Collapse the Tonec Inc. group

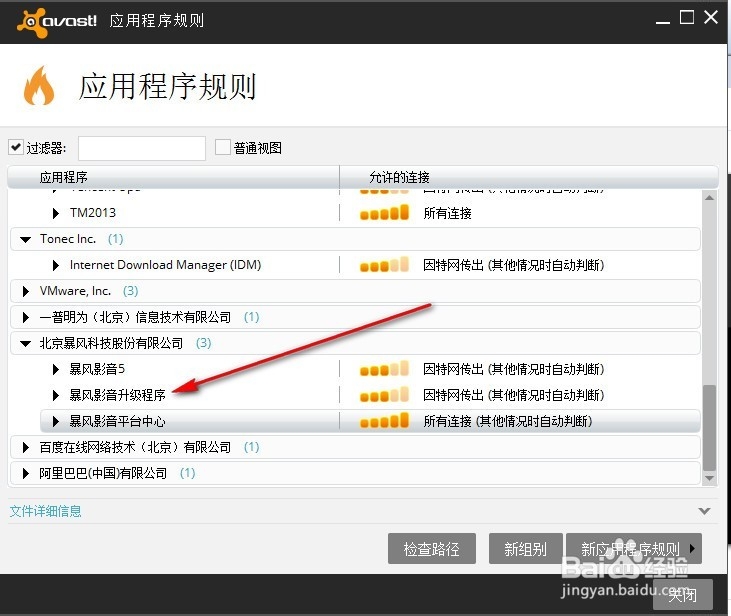(x=26, y=240)
